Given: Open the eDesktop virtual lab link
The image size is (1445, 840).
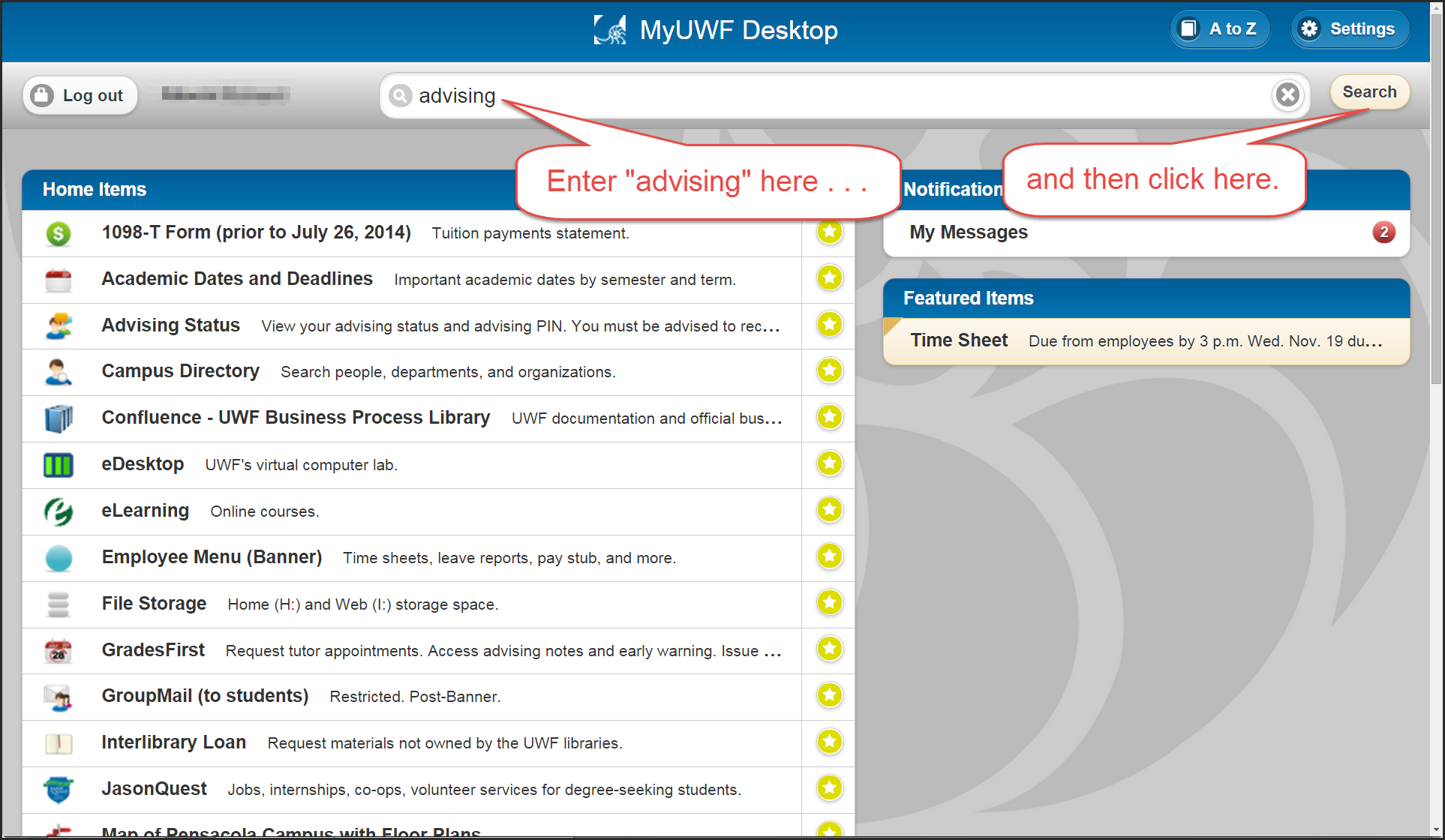Looking at the screenshot, I should coord(143,464).
